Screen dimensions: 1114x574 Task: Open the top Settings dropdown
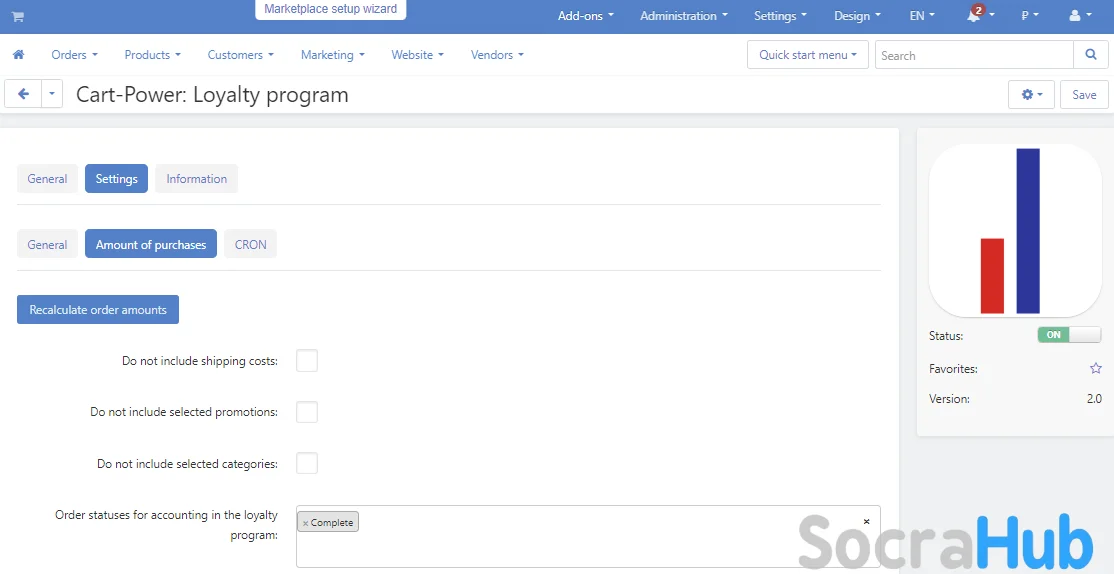pos(780,16)
